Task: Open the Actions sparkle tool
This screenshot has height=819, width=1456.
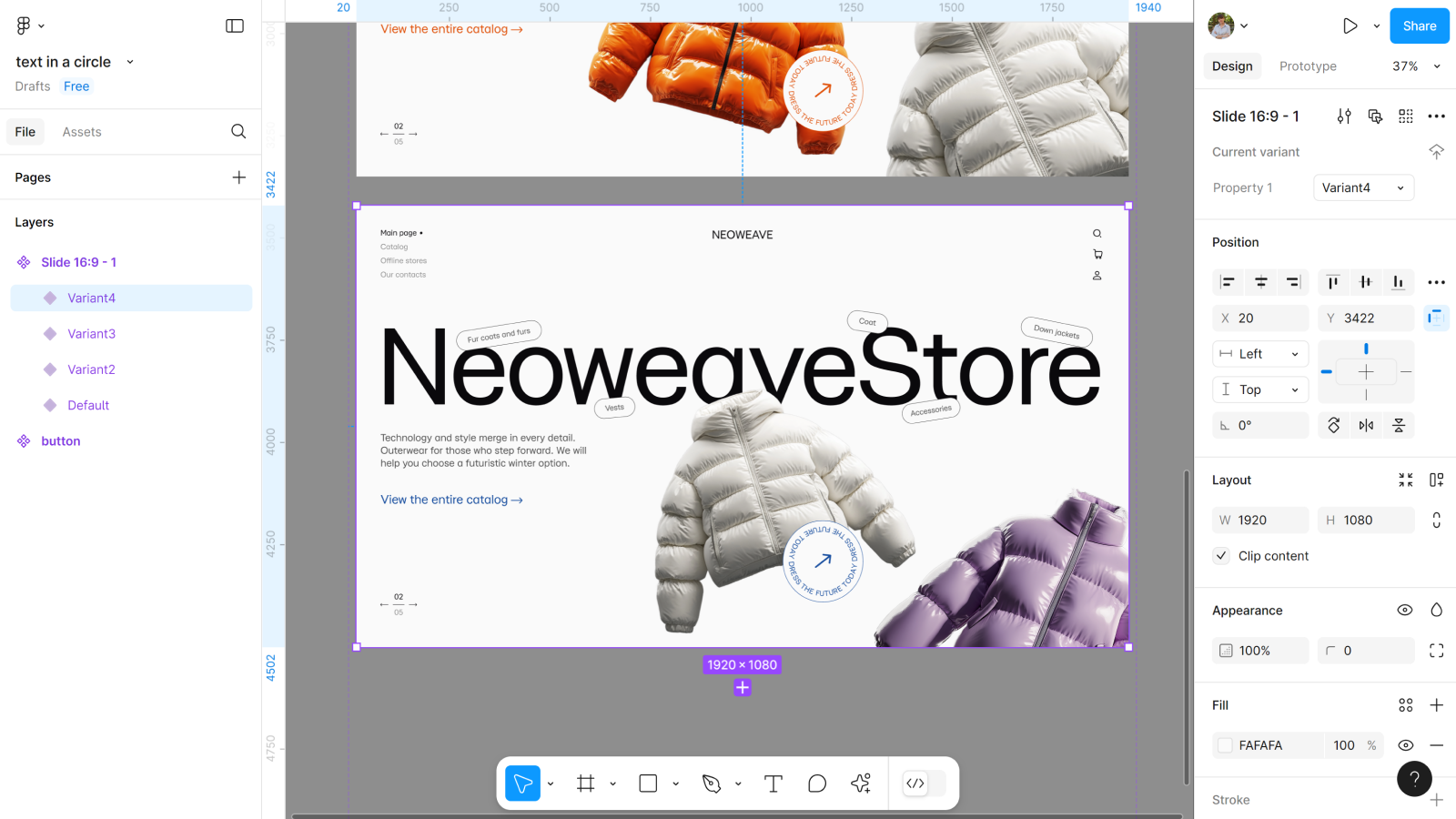Action: (x=861, y=784)
